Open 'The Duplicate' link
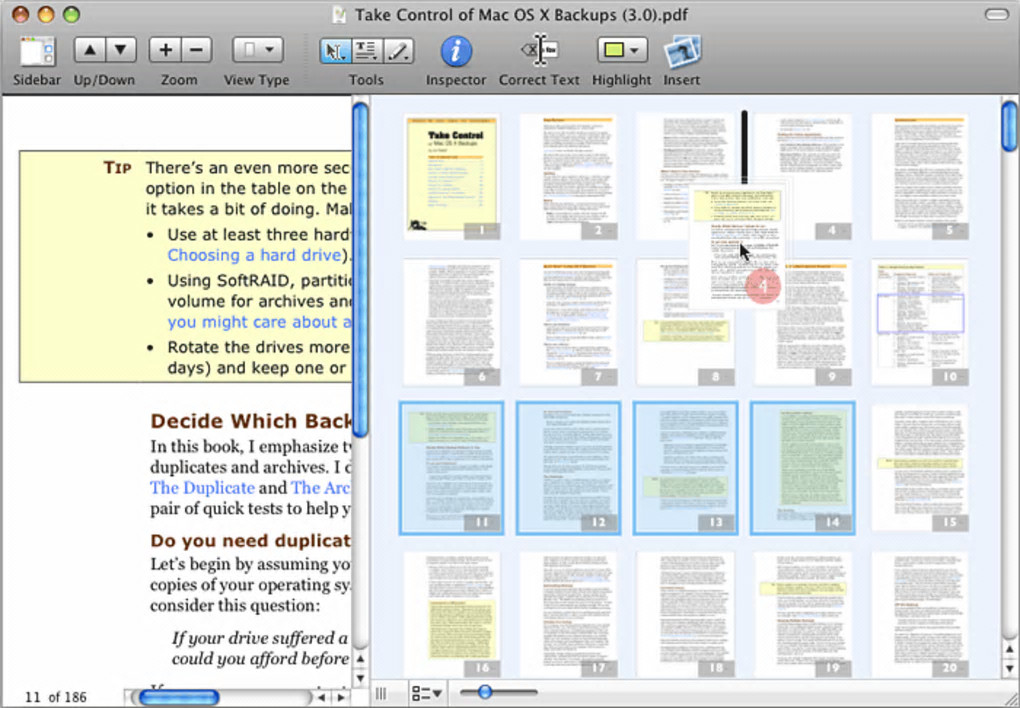Screen dimensions: 1020x708 click(202, 488)
